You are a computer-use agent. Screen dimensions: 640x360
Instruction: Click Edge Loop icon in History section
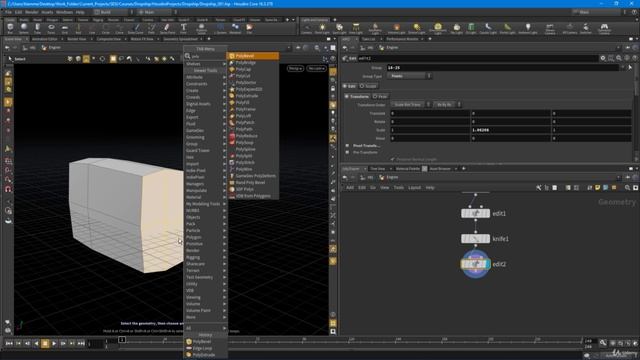click(x=189, y=348)
